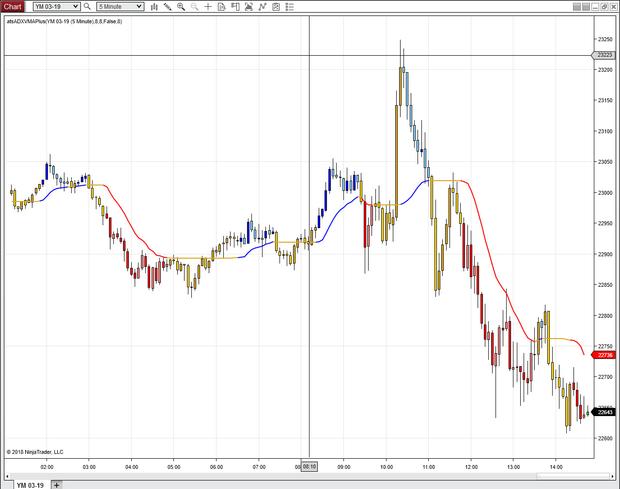Open the indicators icon in toolbar
Viewport: 620px width, 489px height.
click(x=248, y=6)
